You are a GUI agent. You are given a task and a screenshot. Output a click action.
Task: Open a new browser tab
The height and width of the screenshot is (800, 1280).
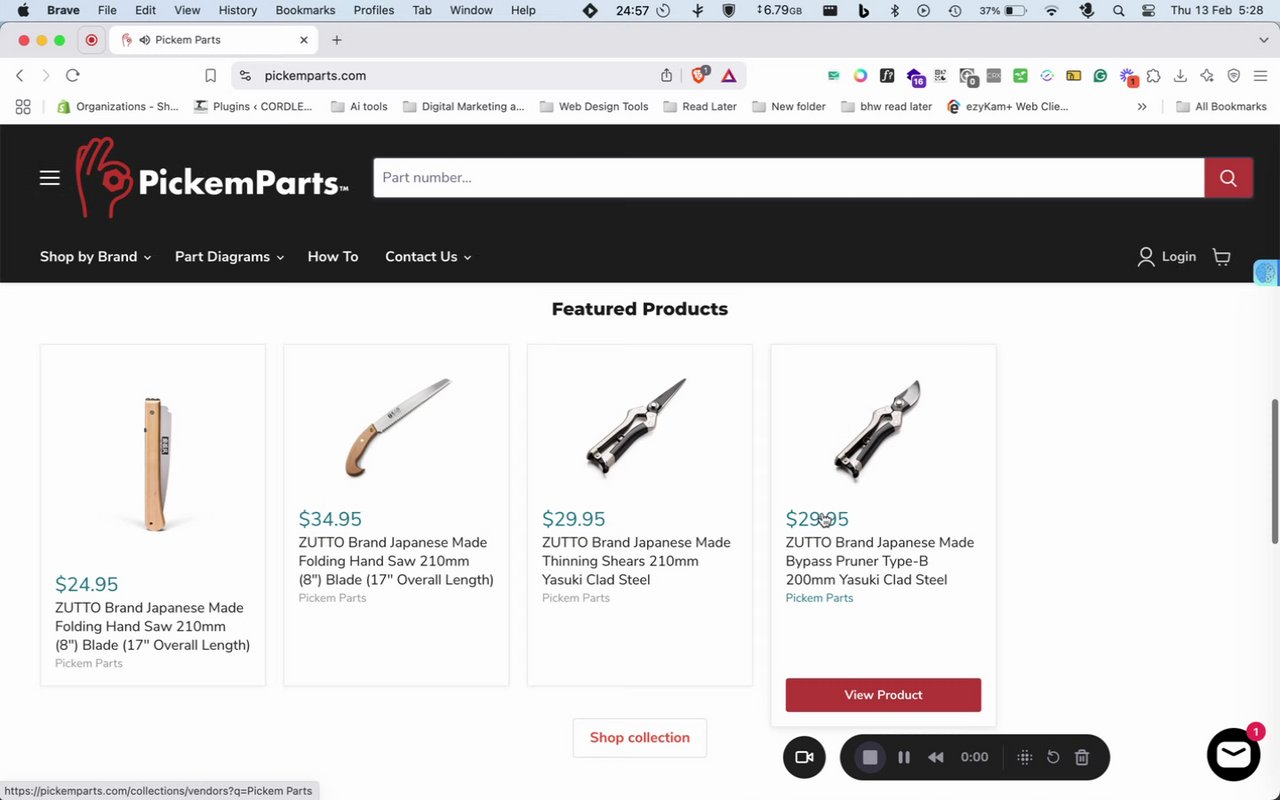[x=337, y=40]
